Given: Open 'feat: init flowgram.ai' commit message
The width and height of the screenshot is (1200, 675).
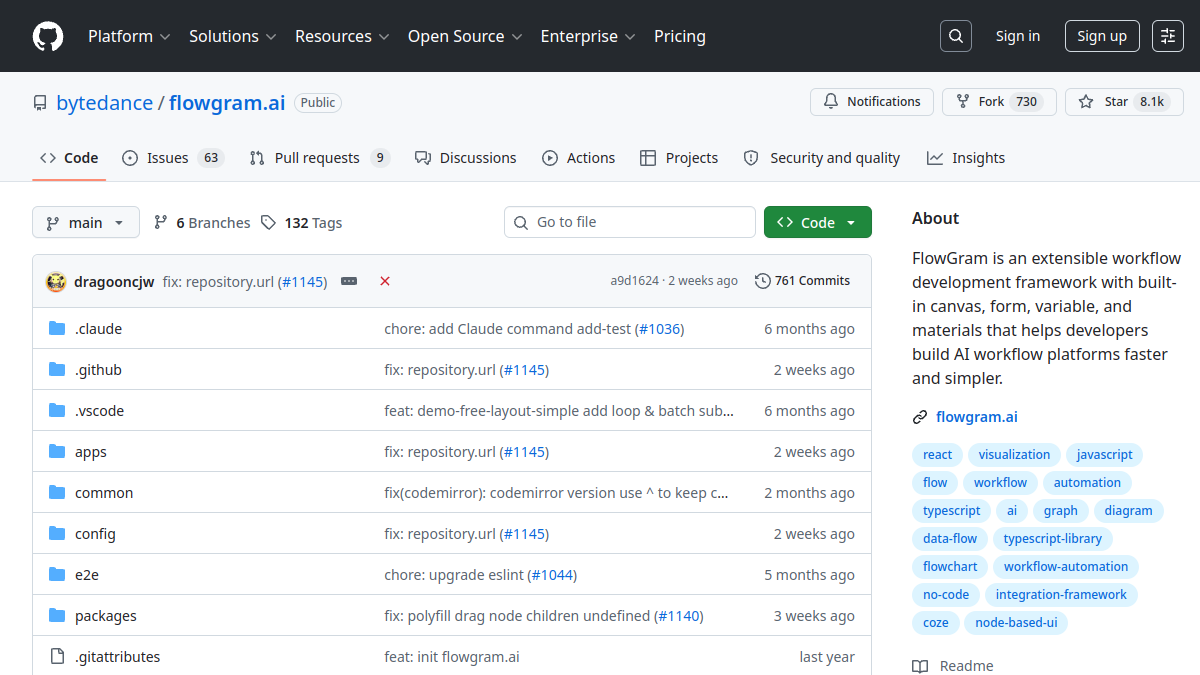Looking at the screenshot, I should coord(452,657).
